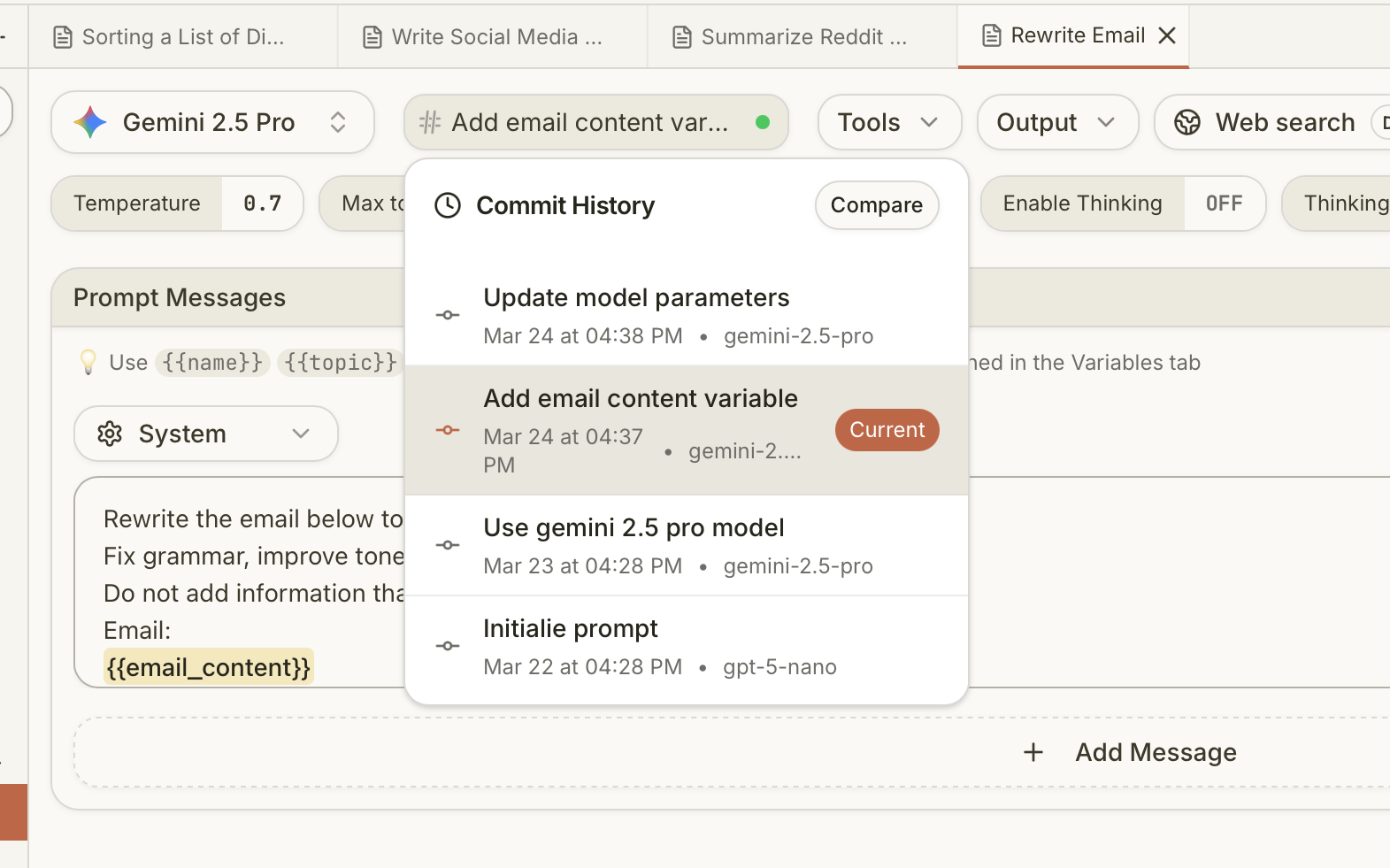Open the Write Social Media tab
1390x868 pixels.
pyautogui.click(x=493, y=37)
